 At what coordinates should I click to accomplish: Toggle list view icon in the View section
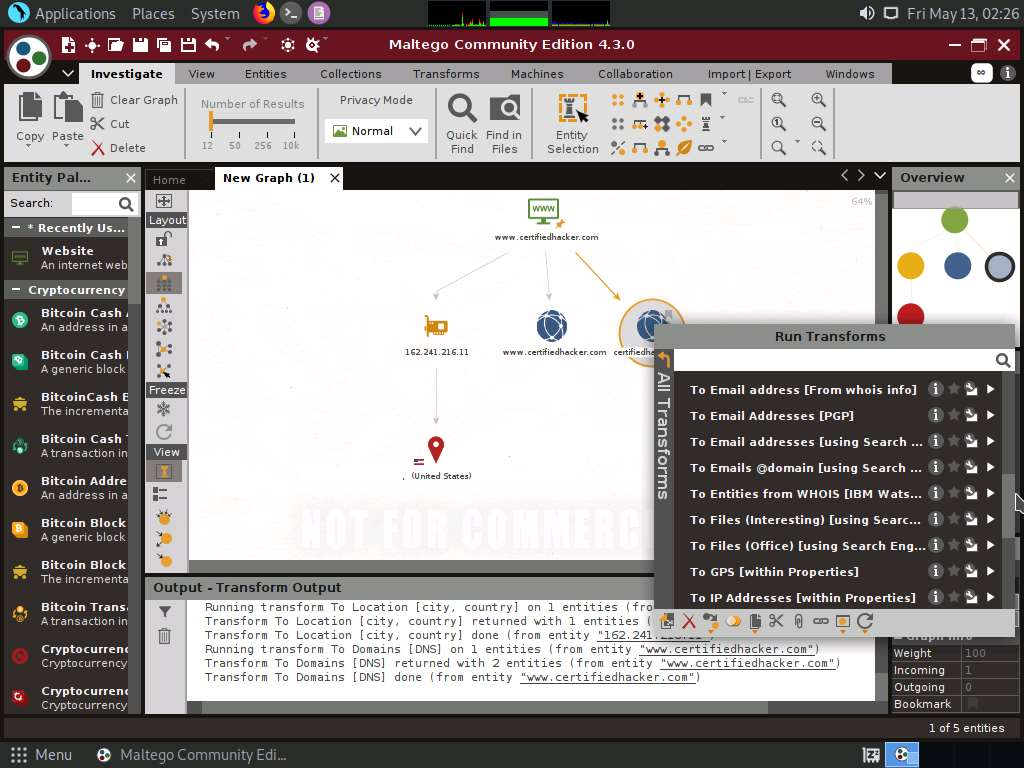coord(160,494)
